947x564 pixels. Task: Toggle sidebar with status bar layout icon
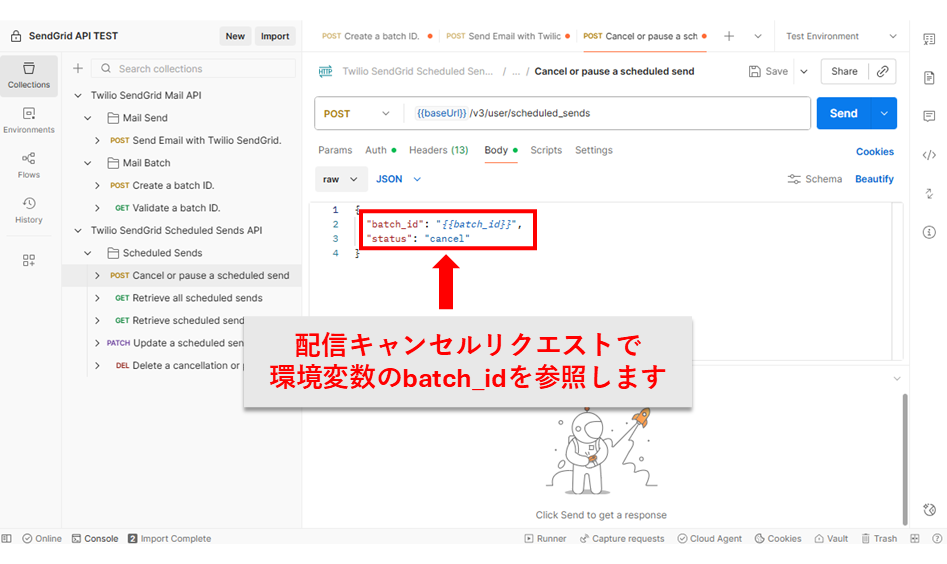(7, 539)
